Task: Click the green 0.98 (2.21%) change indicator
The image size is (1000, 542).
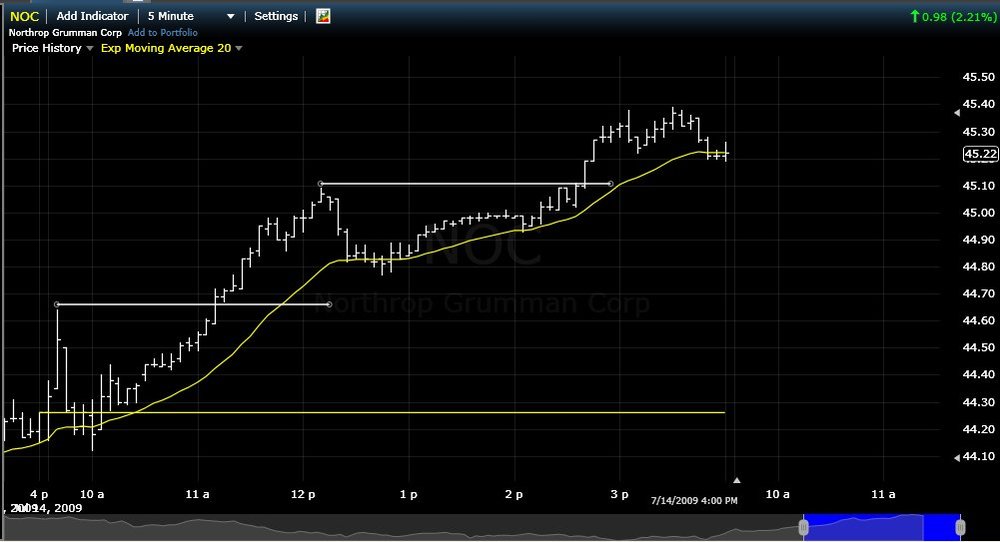Action: tap(953, 17)
